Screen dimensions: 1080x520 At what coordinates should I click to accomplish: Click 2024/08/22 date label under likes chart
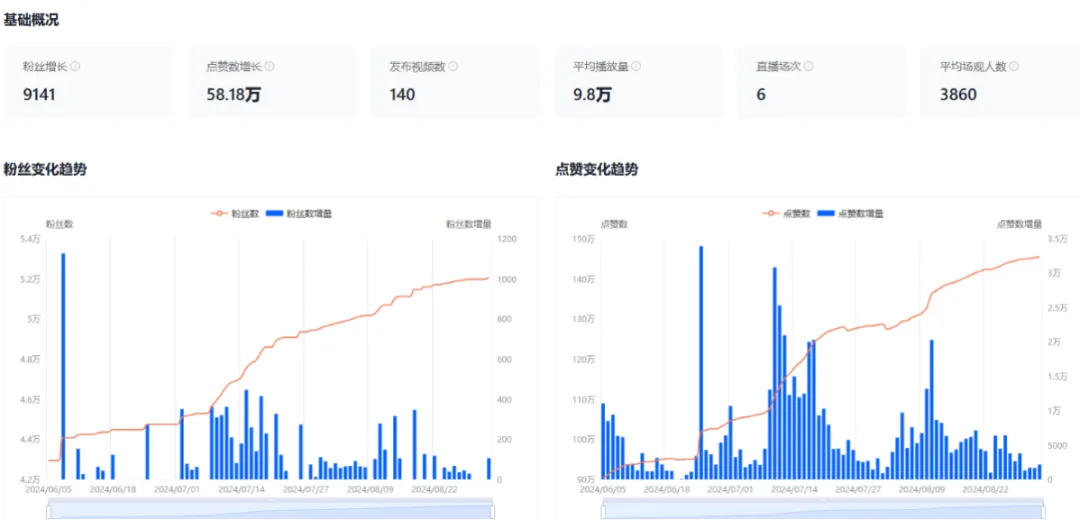click(984, 489)
